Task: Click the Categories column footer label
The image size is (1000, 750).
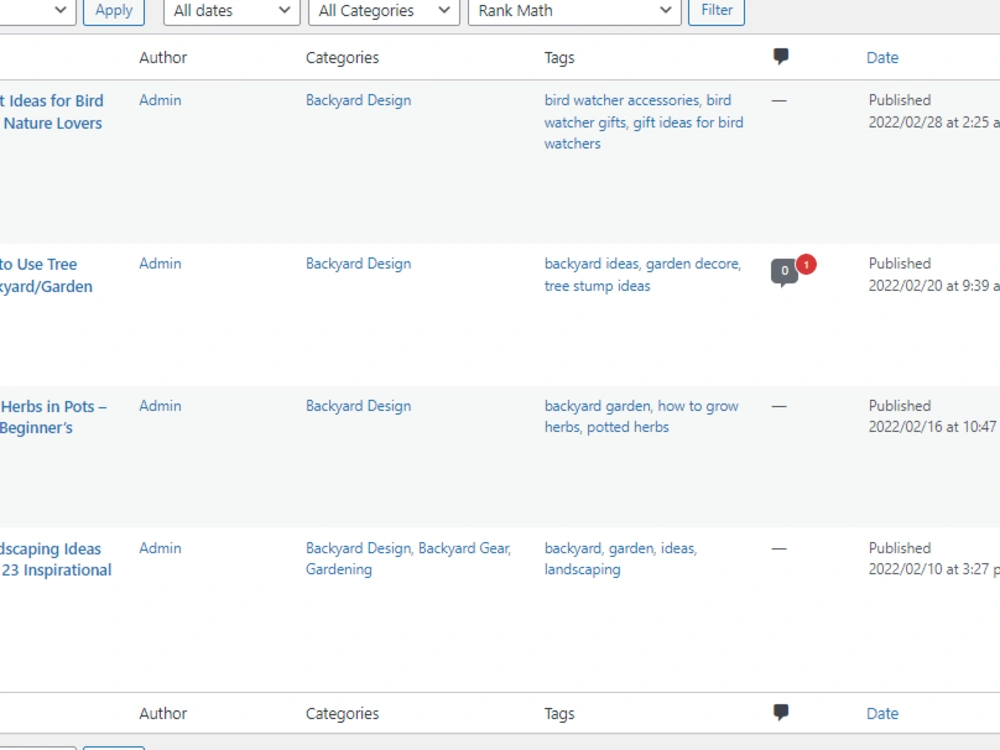Action: click(x=342, y=714)
